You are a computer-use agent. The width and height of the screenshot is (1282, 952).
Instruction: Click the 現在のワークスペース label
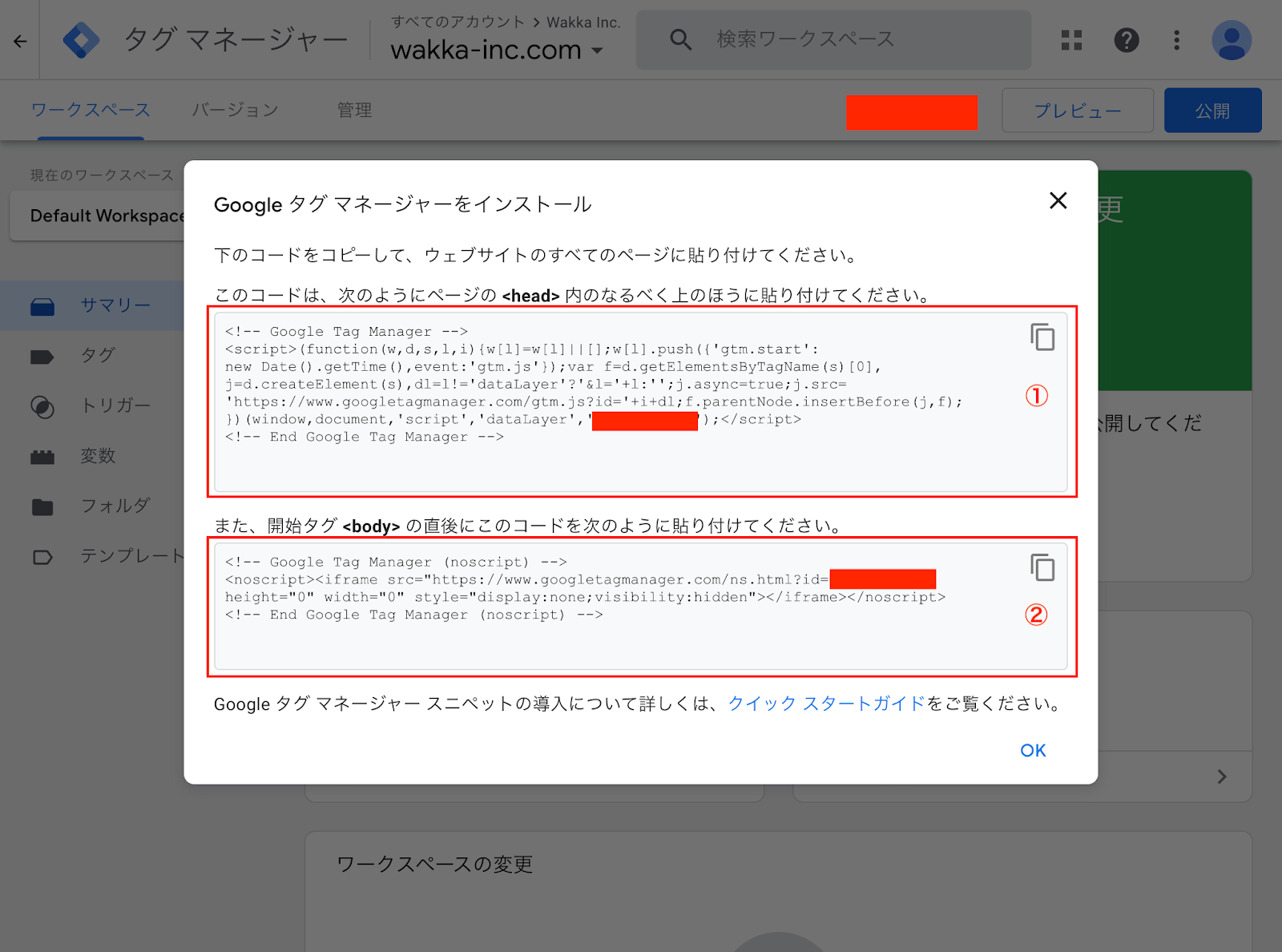[x=102, y=175]
